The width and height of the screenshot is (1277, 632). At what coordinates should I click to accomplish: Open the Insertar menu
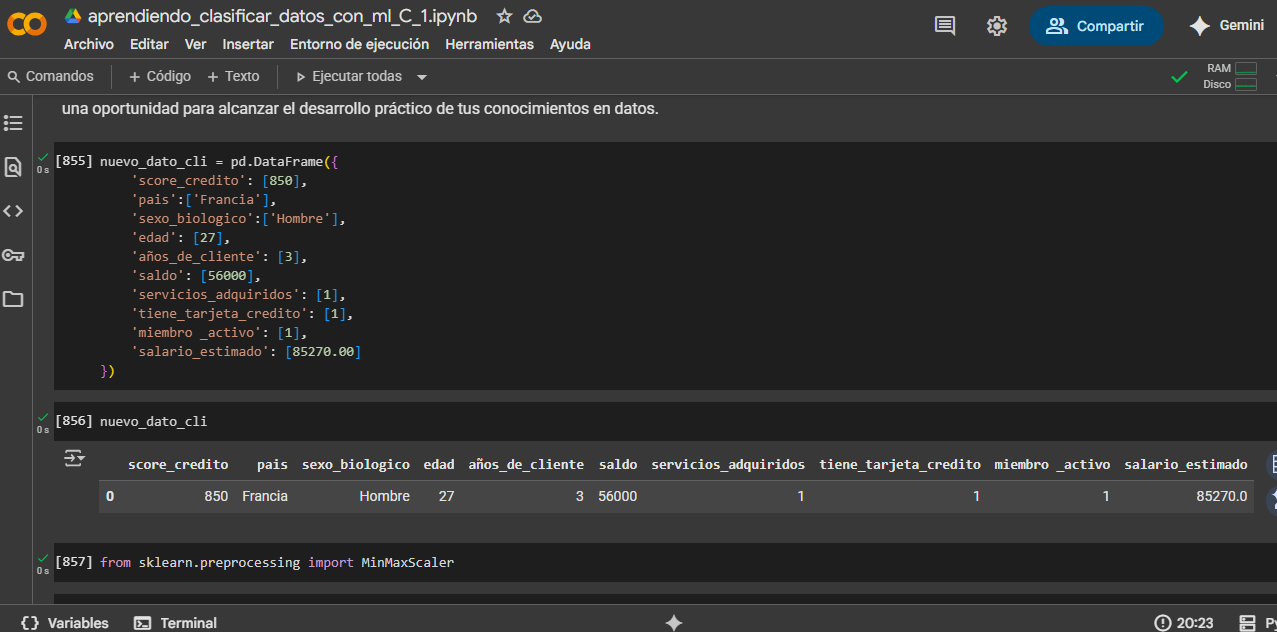[x=248, y=44]
